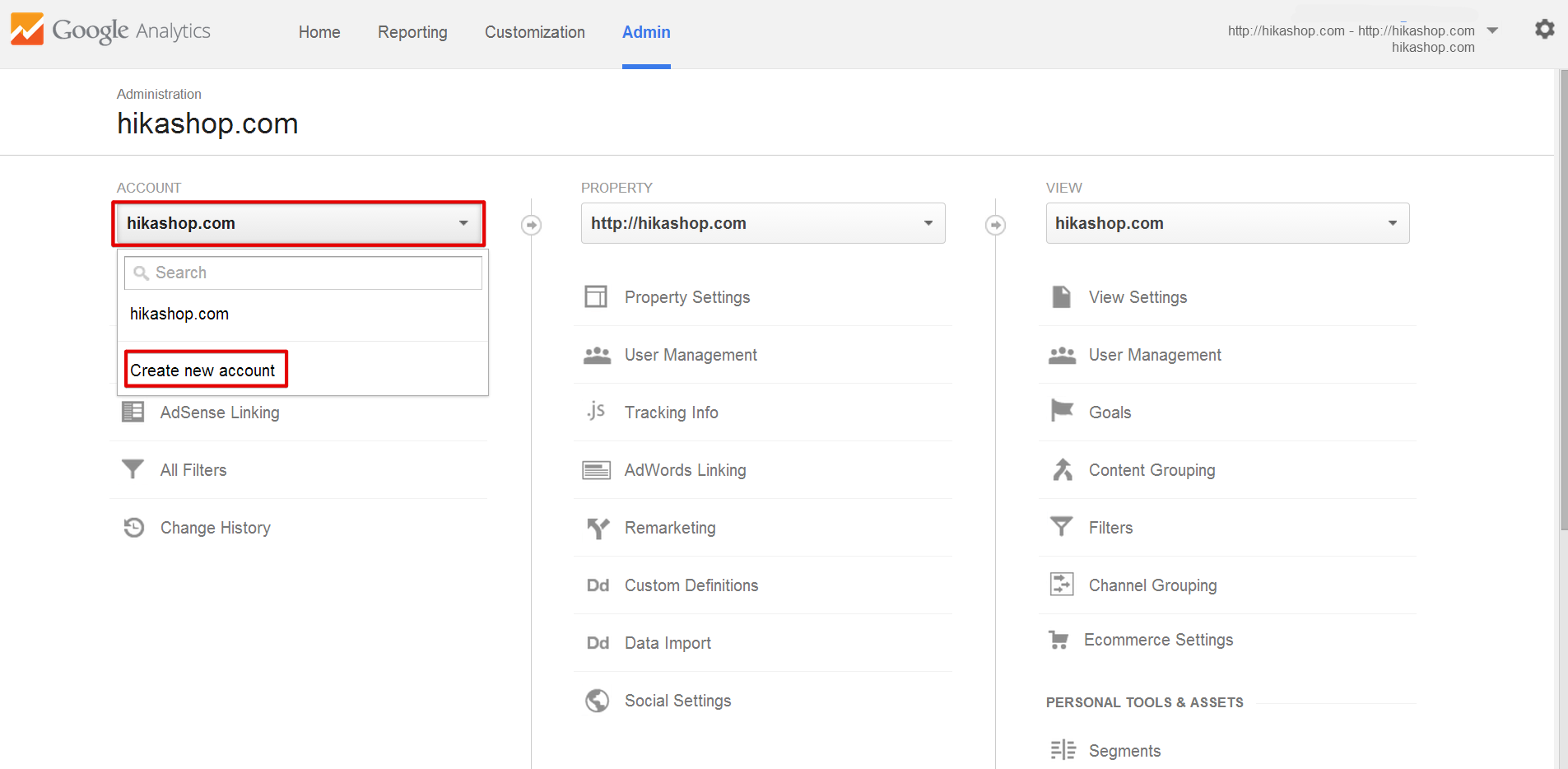Expand the account selector arrow in header
This screenshot has width=1568, height=769.
(1492, 30)
